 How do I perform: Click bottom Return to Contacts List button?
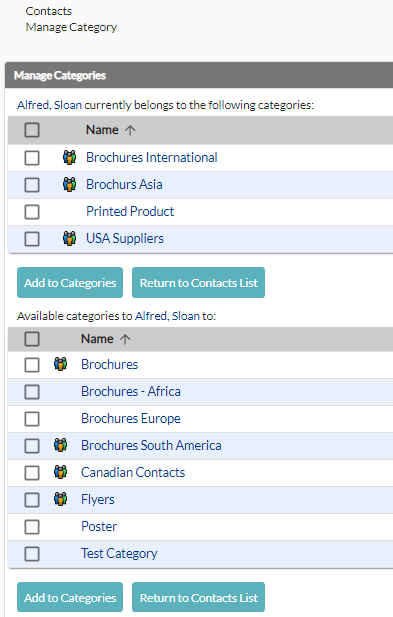(x=198, y=597)
